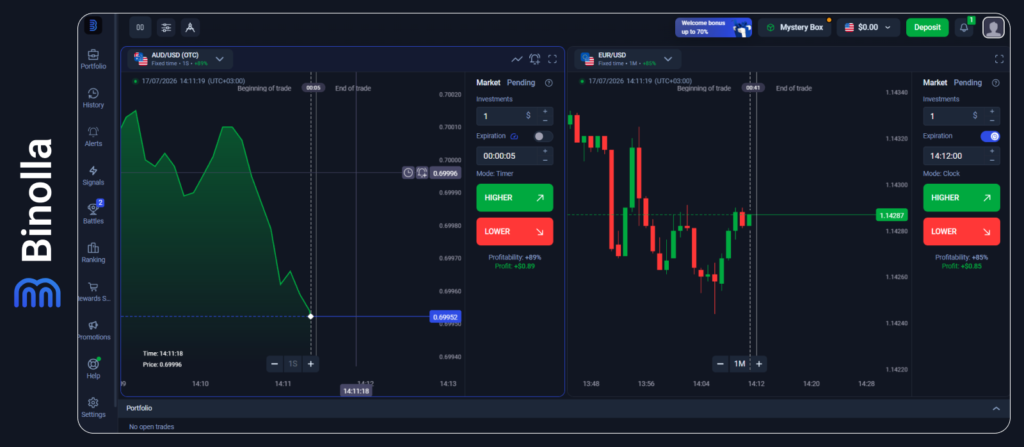
Task: Open Ranking in the sidebar
Action: (93, 252)
